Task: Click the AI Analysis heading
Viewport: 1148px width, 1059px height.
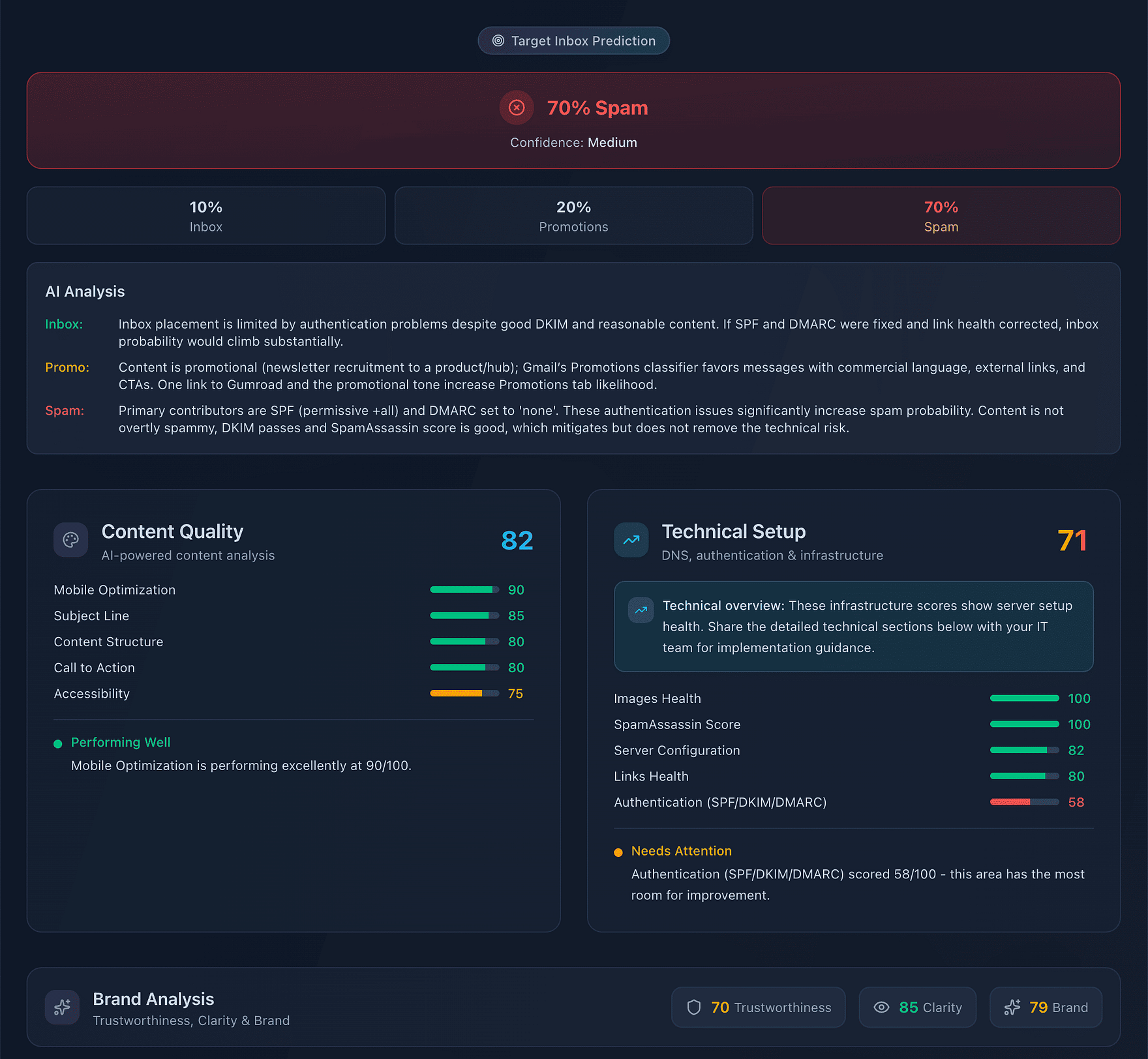Action: coord(85,291)
